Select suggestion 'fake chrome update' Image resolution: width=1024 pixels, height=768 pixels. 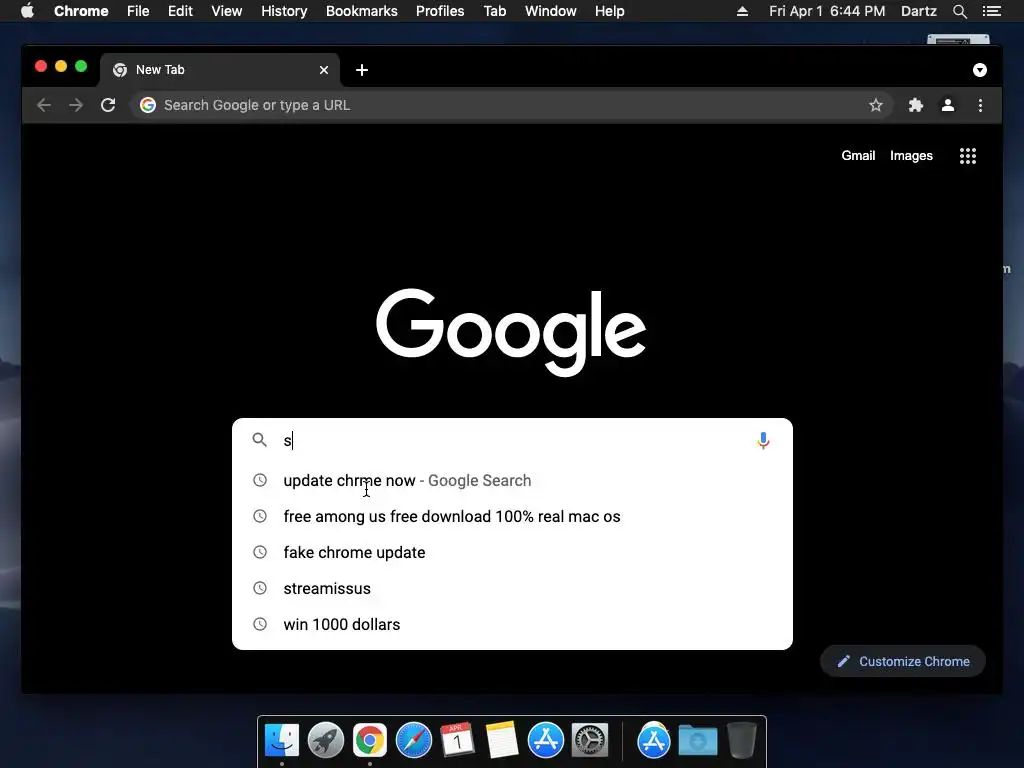point(513,552)
